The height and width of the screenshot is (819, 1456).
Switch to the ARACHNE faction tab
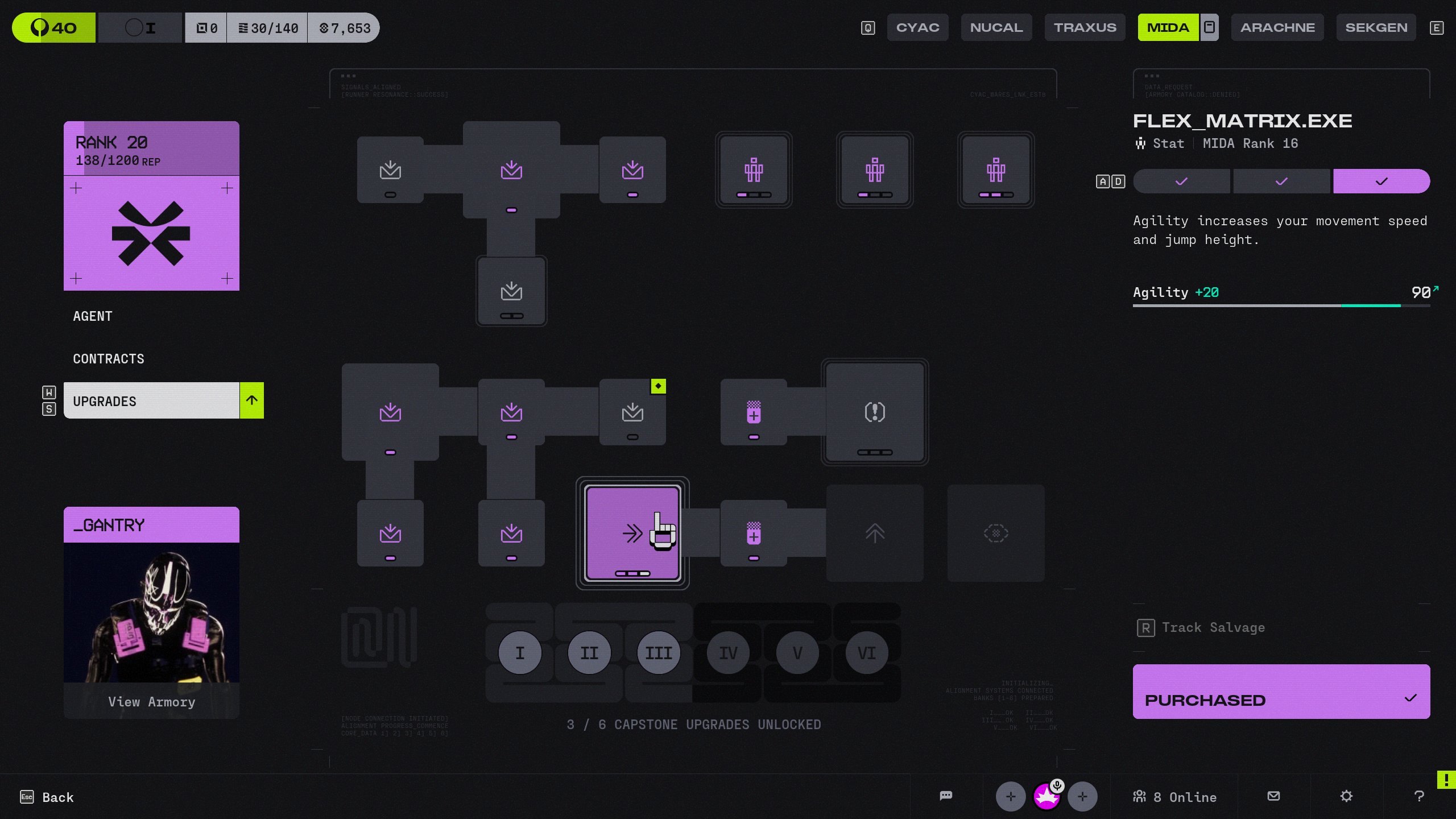click(x=1277, y=27)
